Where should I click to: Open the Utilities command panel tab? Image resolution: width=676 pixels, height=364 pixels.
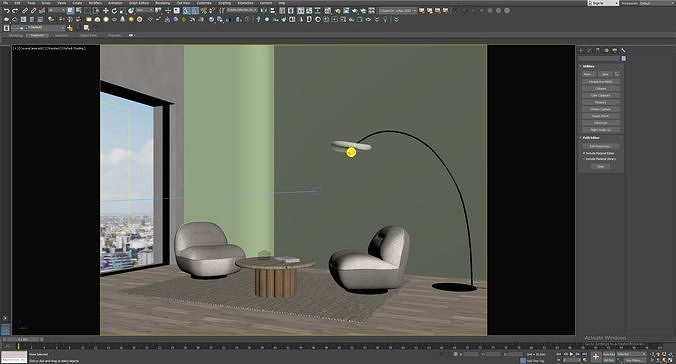click(x=623, y=50)
